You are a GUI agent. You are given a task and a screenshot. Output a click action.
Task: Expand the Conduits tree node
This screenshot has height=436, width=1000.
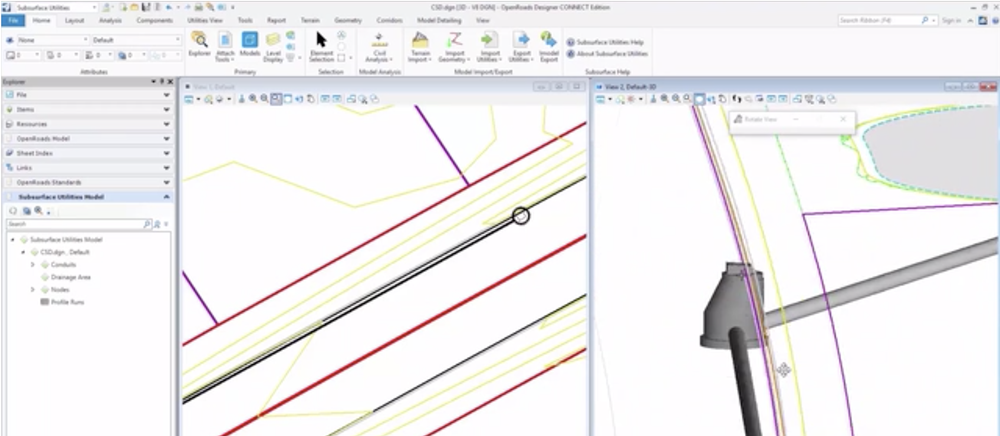point(33,265)
